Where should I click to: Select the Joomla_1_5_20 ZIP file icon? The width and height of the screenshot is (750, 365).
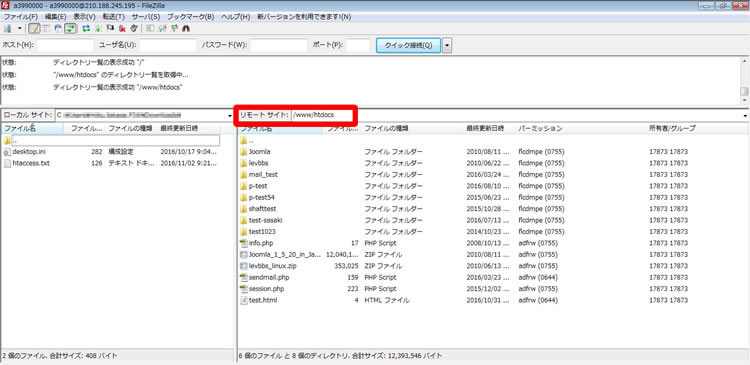click(244, 254)
